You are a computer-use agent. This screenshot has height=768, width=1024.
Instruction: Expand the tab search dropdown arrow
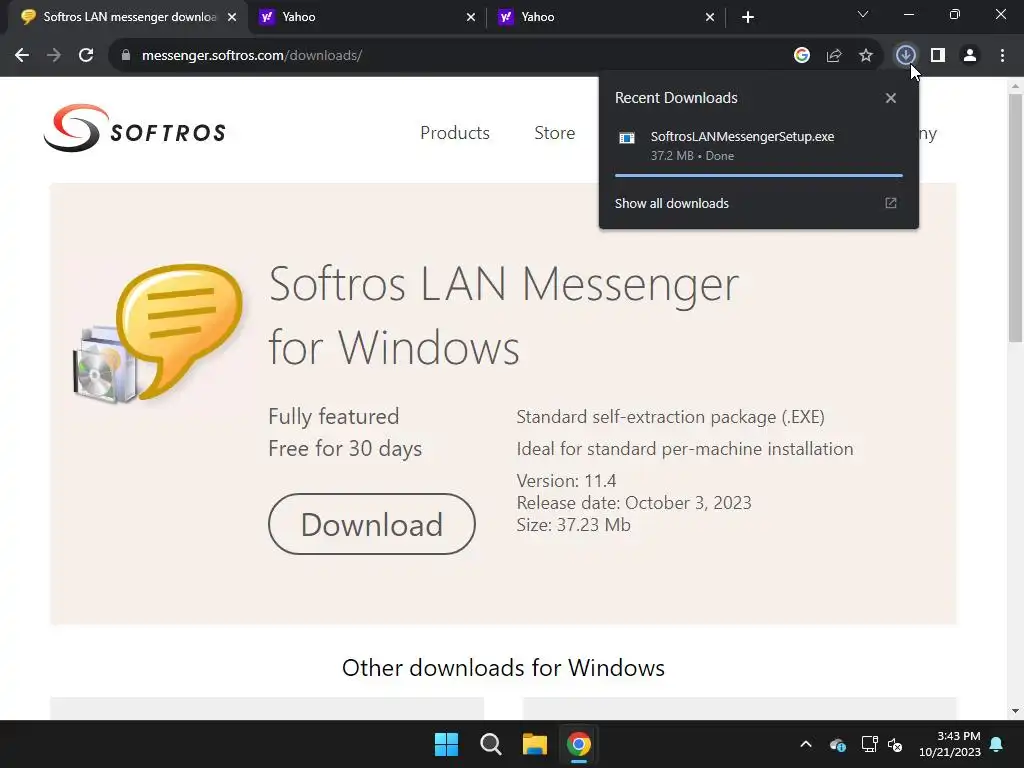click(863, 14)
